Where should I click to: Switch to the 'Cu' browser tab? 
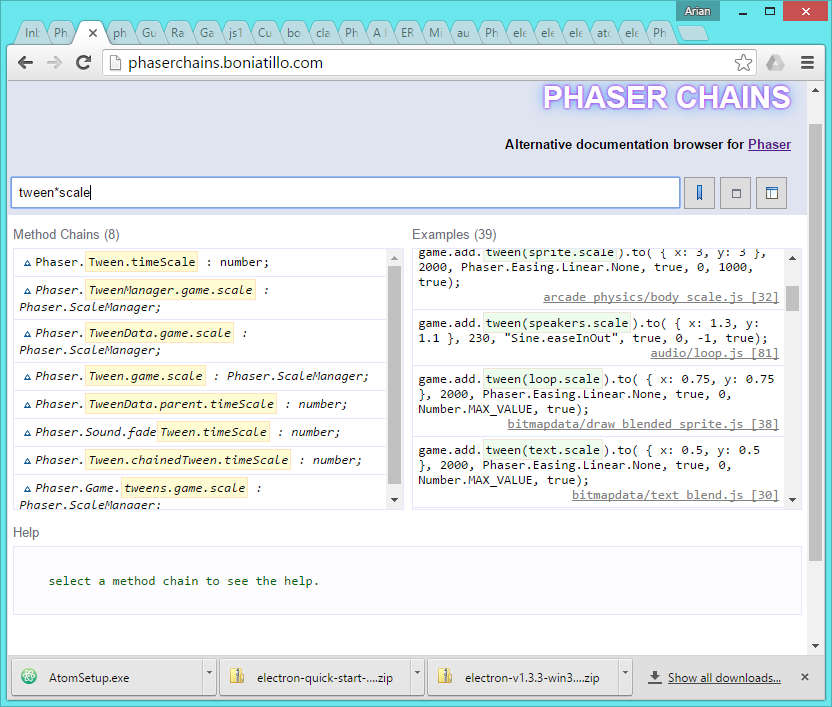click(x=264, y=33)
